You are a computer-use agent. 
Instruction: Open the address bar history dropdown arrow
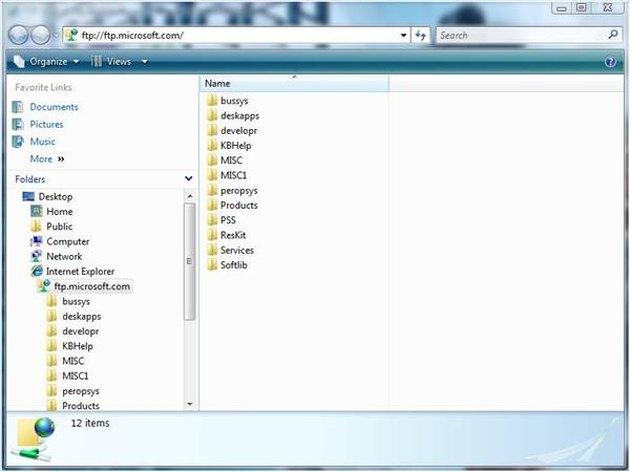pos(403,35)
